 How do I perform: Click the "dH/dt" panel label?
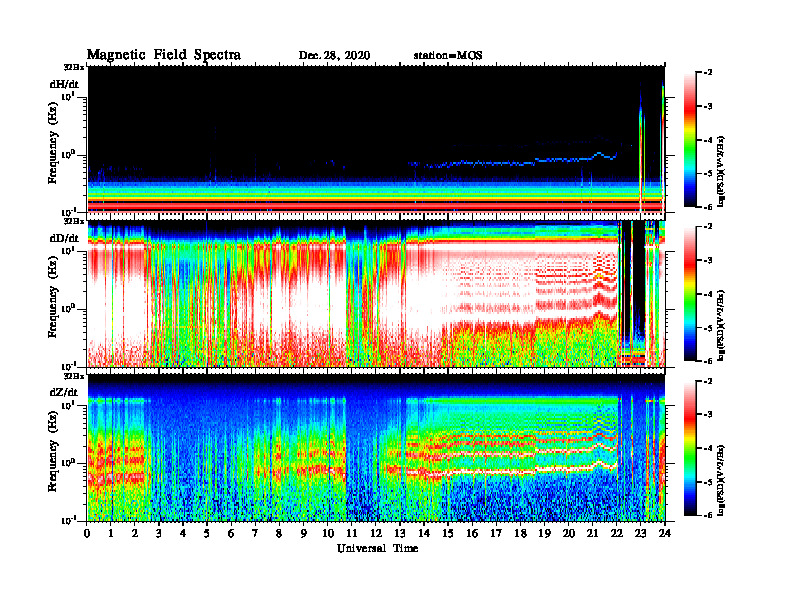[64, 84]
